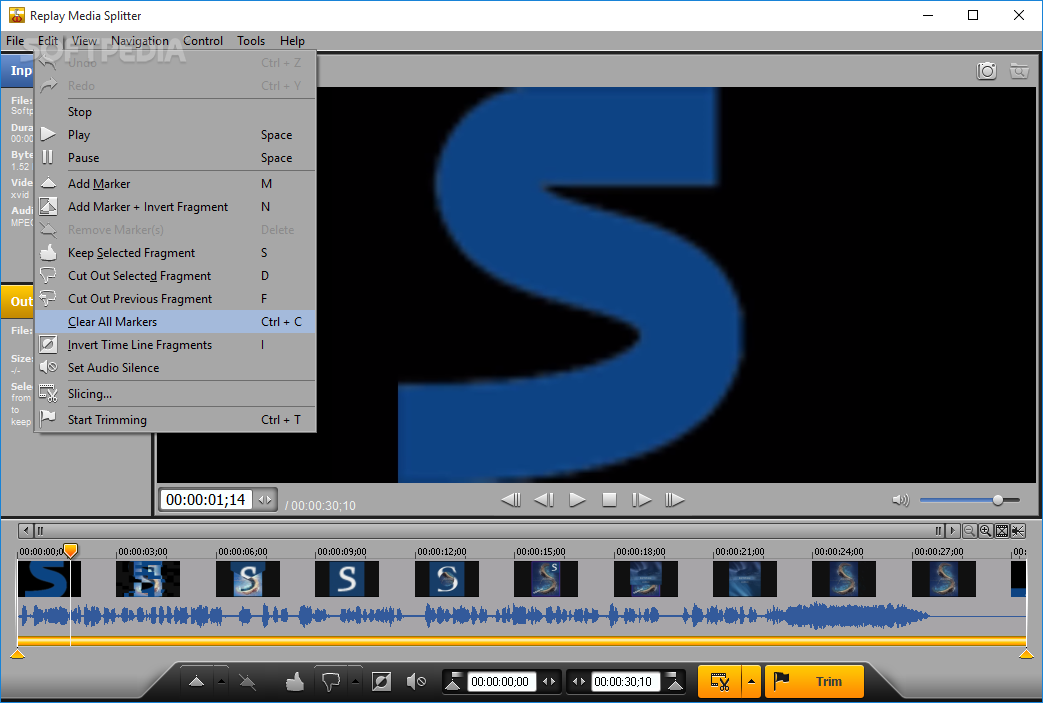Select start marker triangle under timeline
The image size is (1043, 703).
[x=18, y=654]
